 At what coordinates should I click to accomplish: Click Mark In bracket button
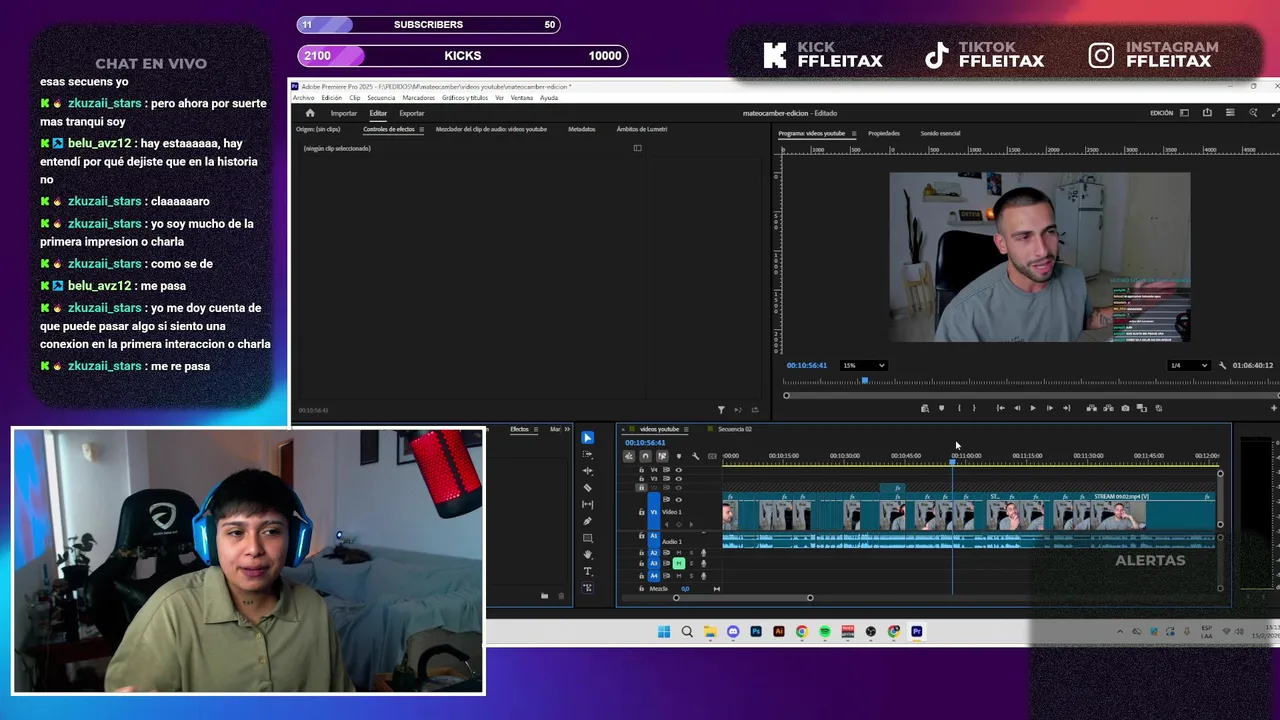tap(959, 408)
